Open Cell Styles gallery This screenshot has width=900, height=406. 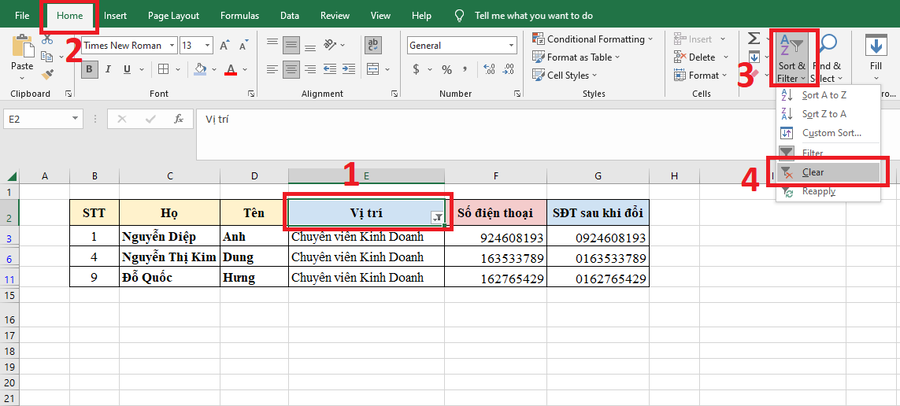(564, 75)
